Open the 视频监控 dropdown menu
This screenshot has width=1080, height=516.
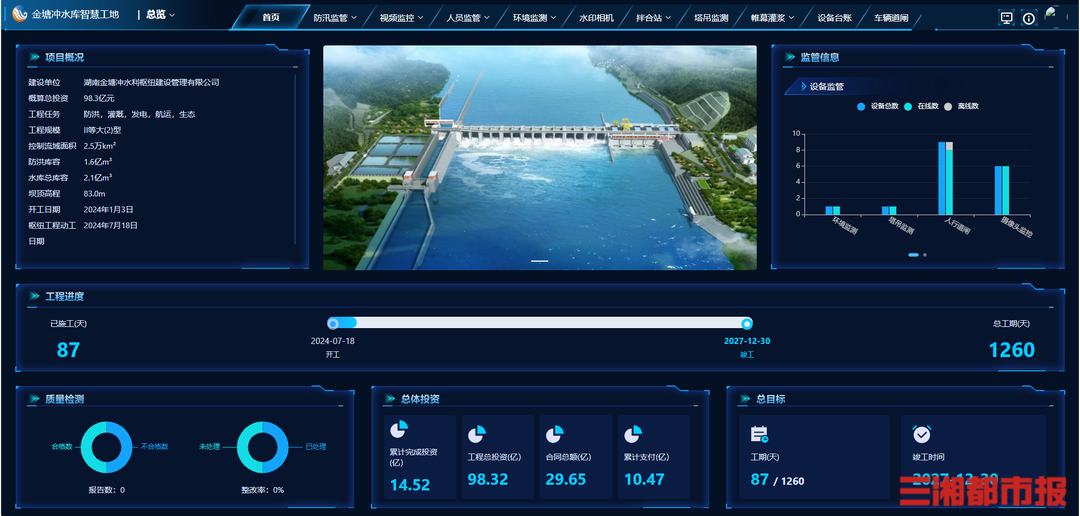click(401, 18)
